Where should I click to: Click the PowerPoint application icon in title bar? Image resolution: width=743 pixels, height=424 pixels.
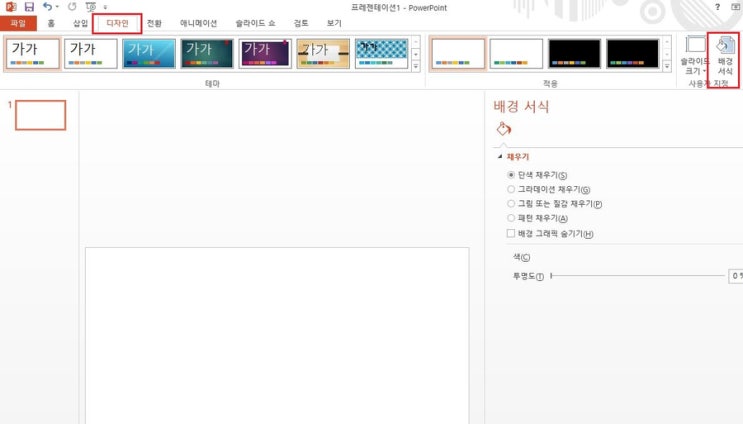point(10,7)
